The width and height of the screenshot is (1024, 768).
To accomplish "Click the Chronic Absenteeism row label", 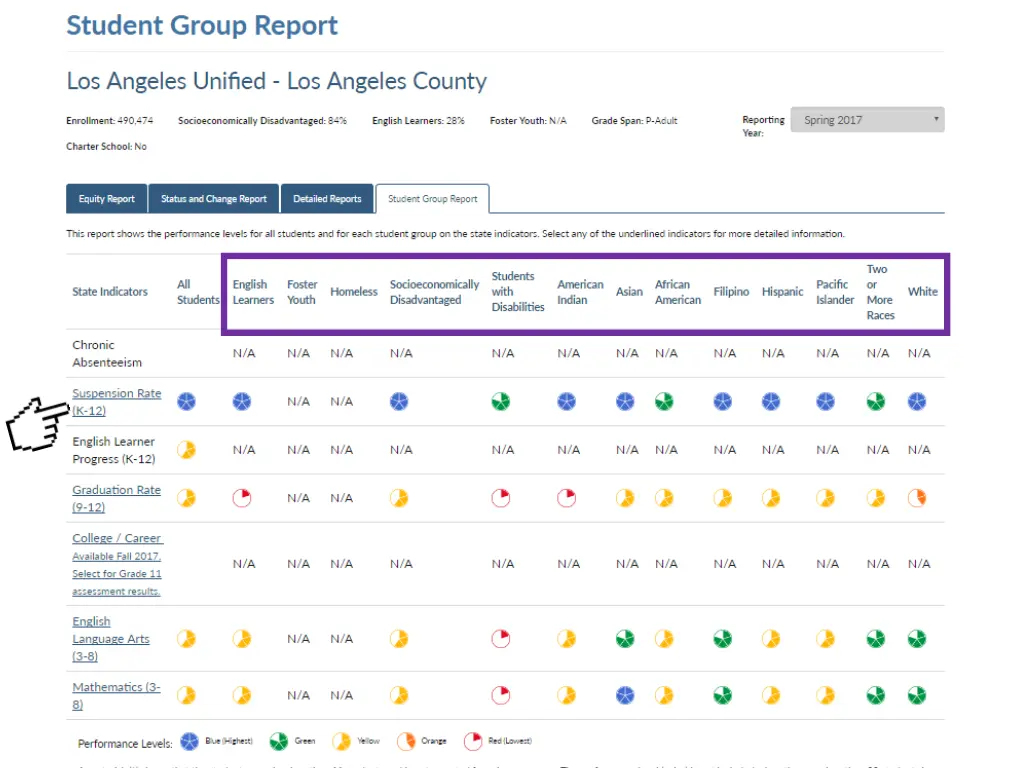I will pyautogui.click(x=107, y=353).
